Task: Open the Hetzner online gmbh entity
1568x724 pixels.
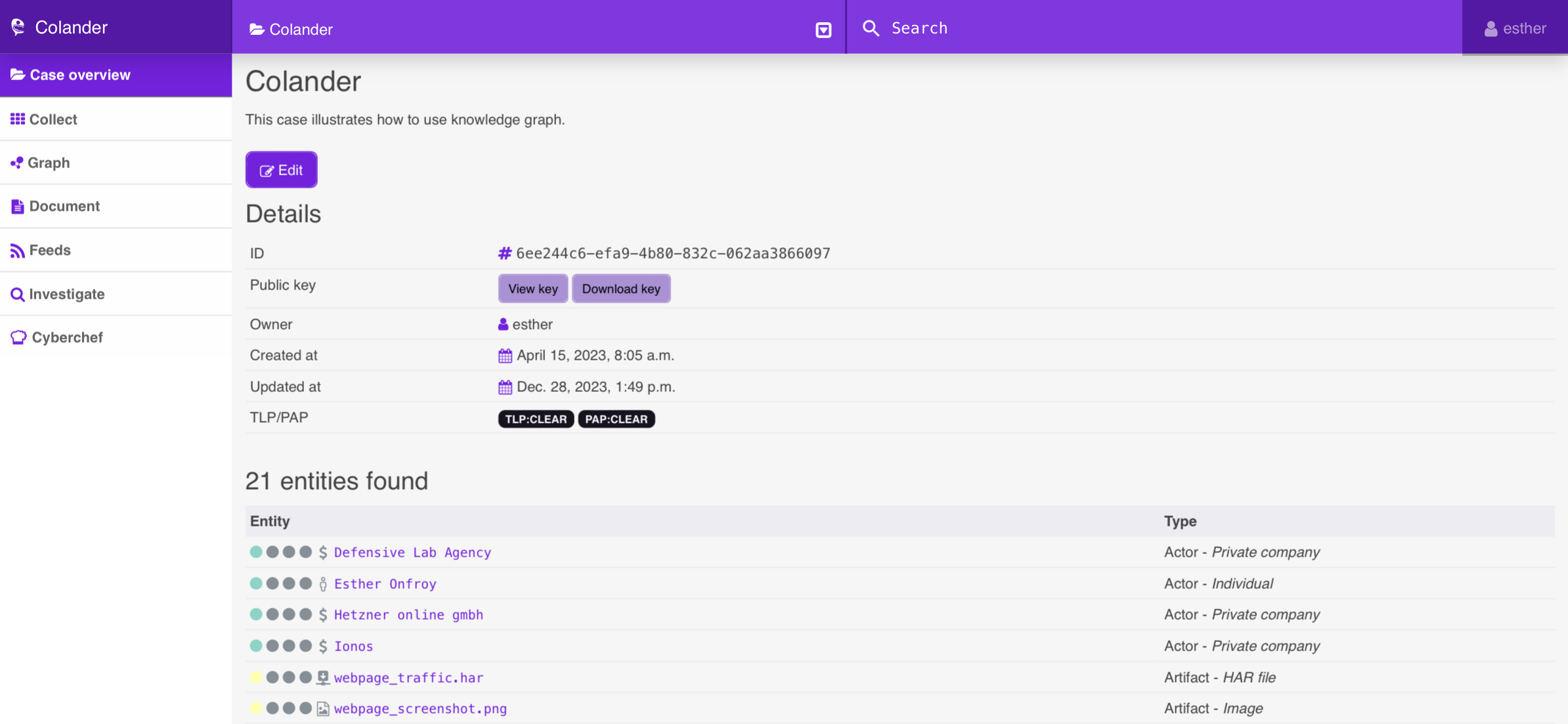Action: coord(408,614)
